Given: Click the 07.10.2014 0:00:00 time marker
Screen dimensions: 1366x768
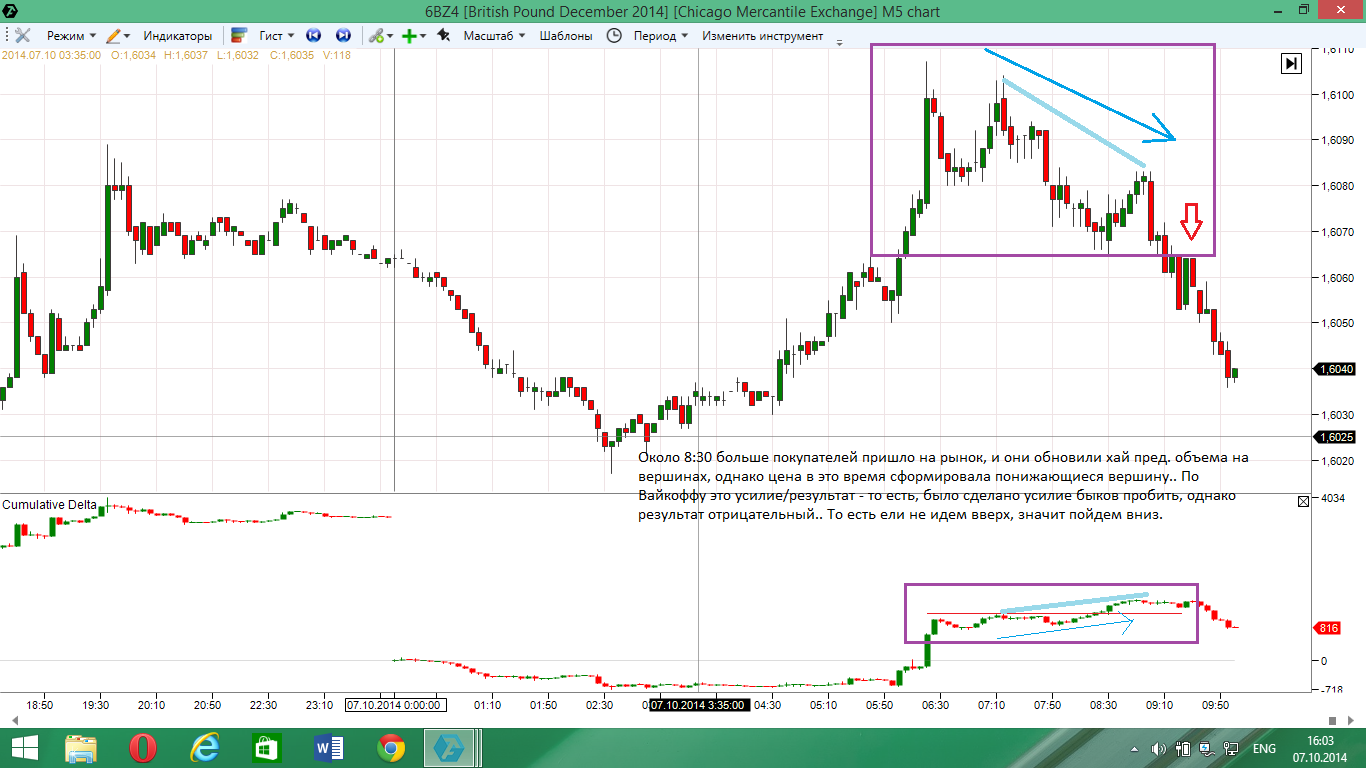Looking at the screenshot, I should 394,705.
